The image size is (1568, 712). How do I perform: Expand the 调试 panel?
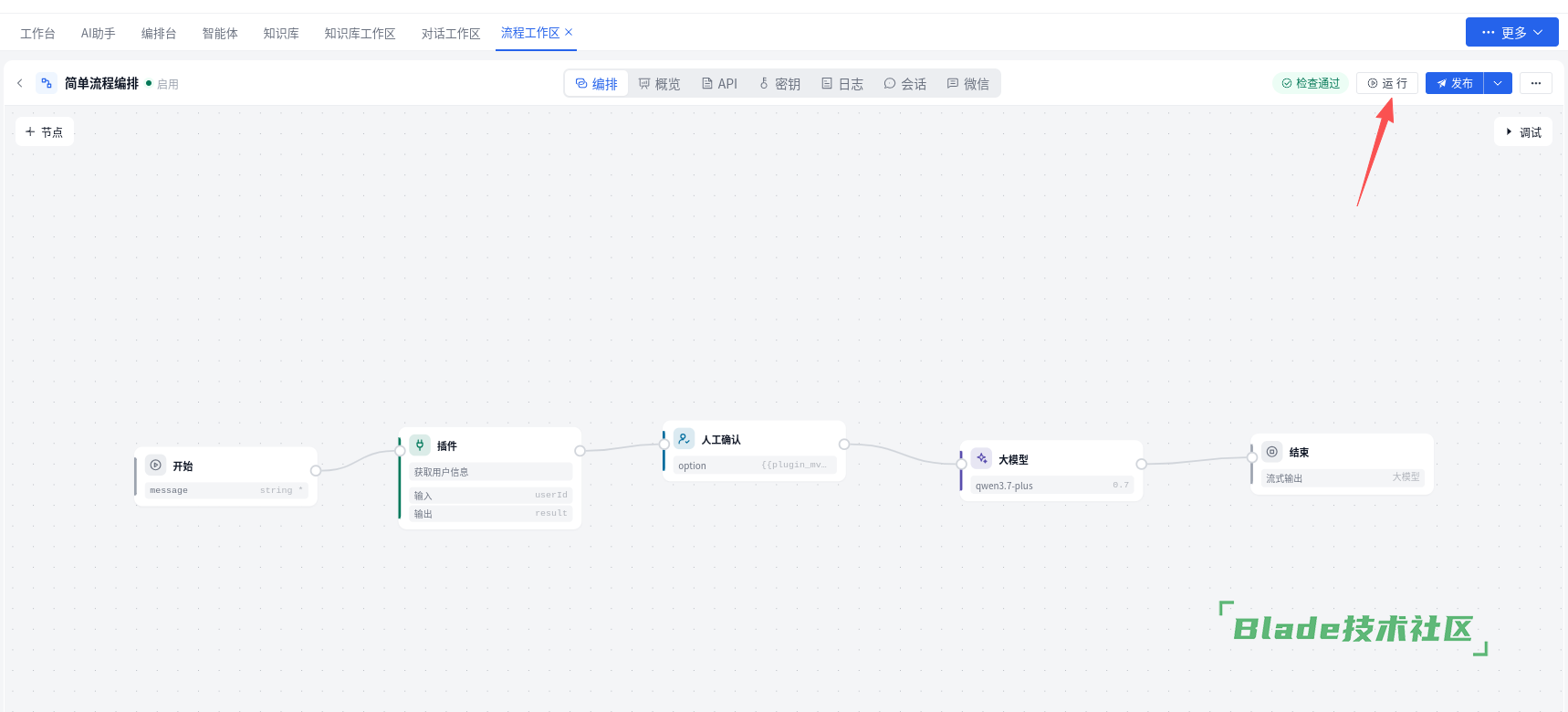(1523, 132)
